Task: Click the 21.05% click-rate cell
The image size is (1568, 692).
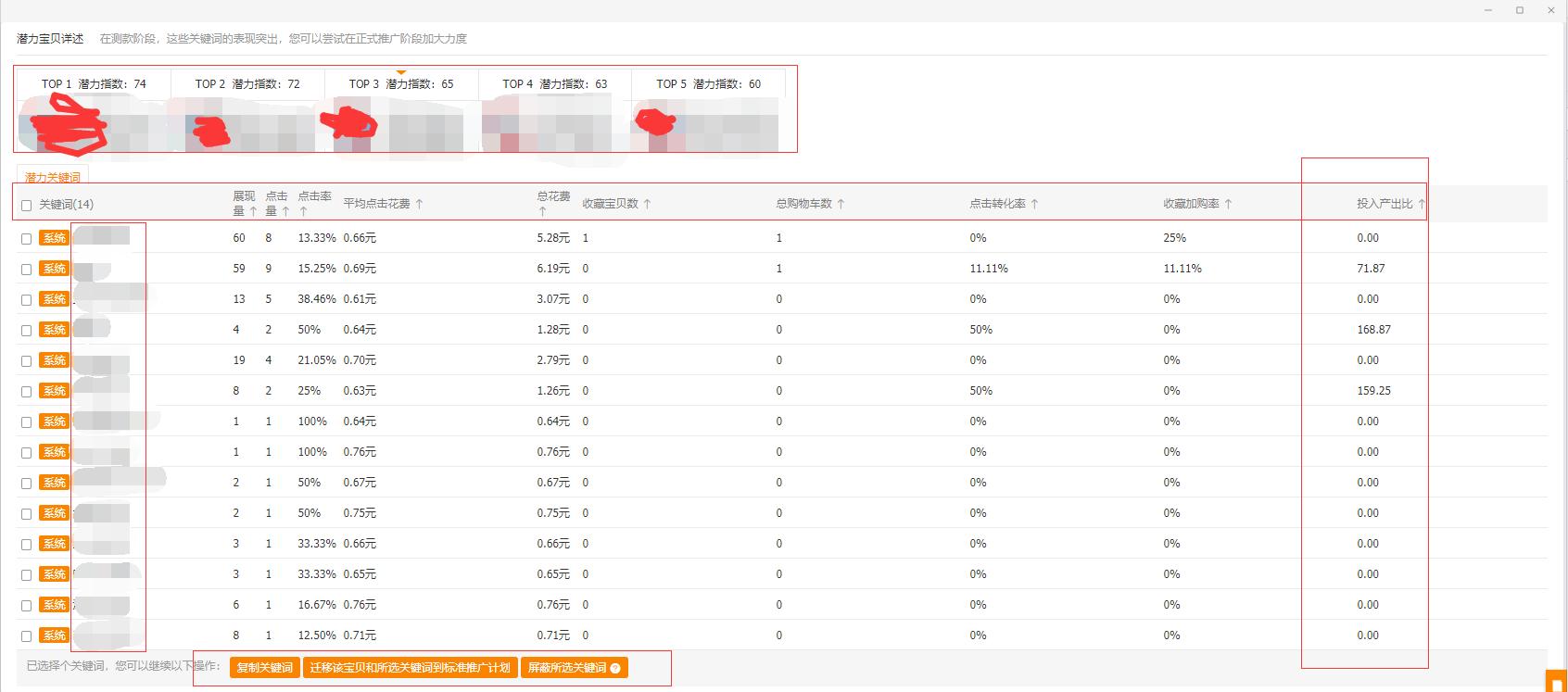Action: [x=317, y=360]
